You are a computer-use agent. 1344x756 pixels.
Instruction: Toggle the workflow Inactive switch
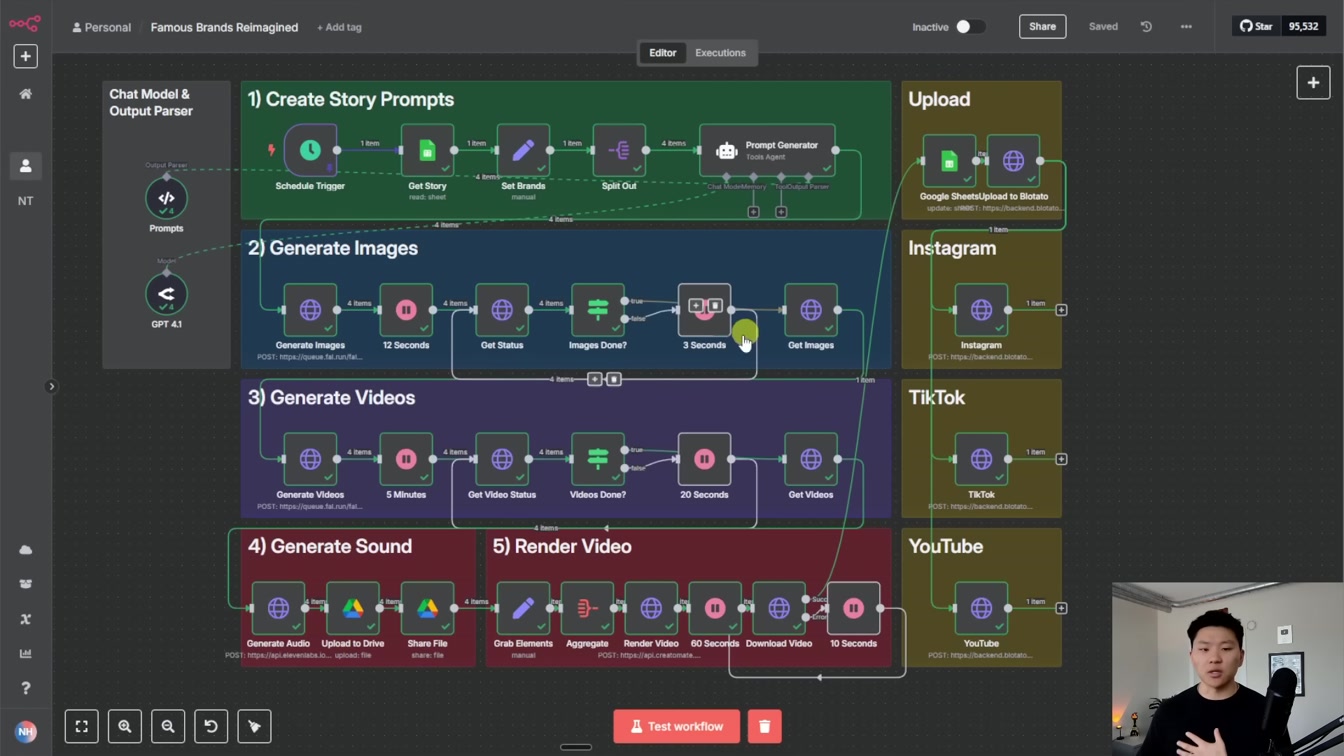pyautogui.click(x=969, y=27)
